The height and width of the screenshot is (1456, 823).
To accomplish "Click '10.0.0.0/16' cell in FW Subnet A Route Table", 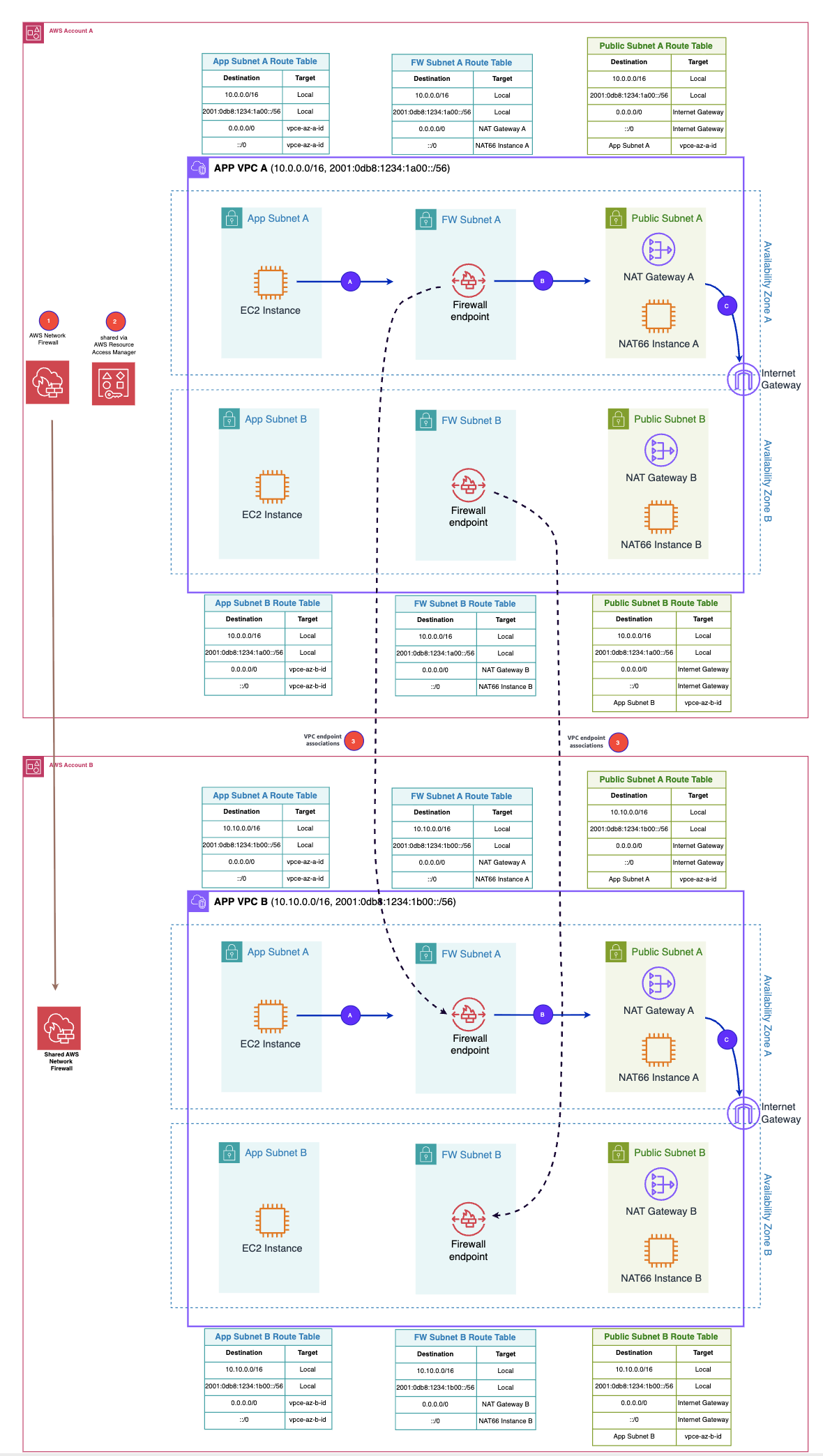I will [x=432, y=96].
